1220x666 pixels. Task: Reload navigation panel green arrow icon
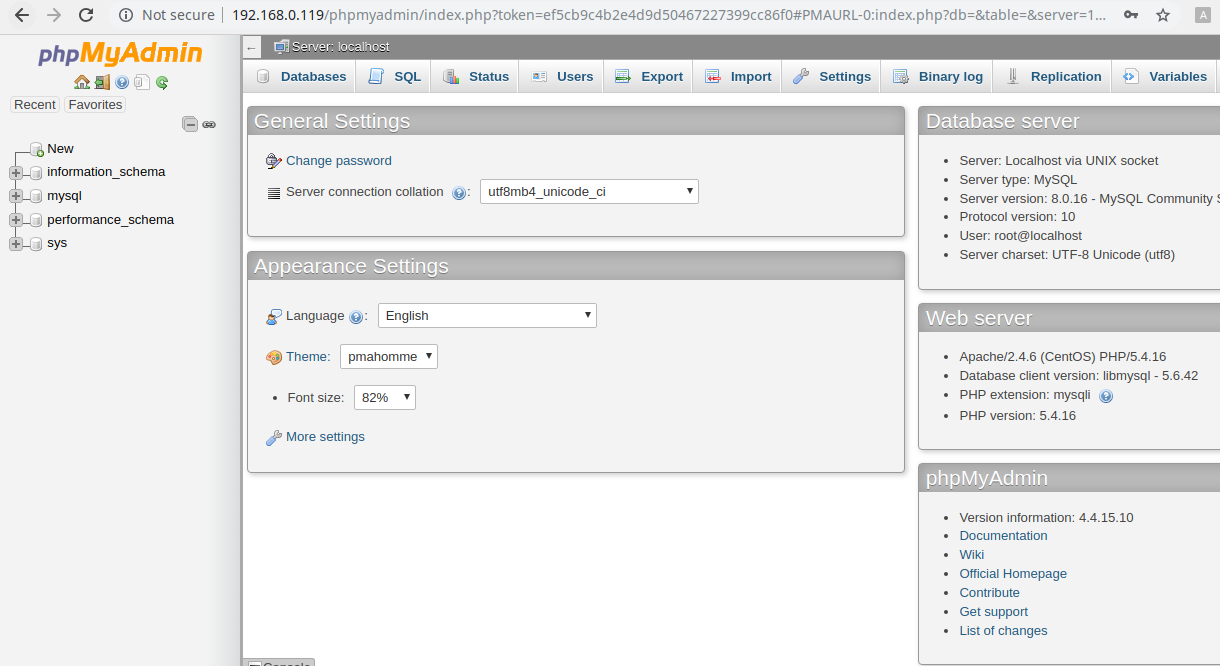(x=162, y=82)
